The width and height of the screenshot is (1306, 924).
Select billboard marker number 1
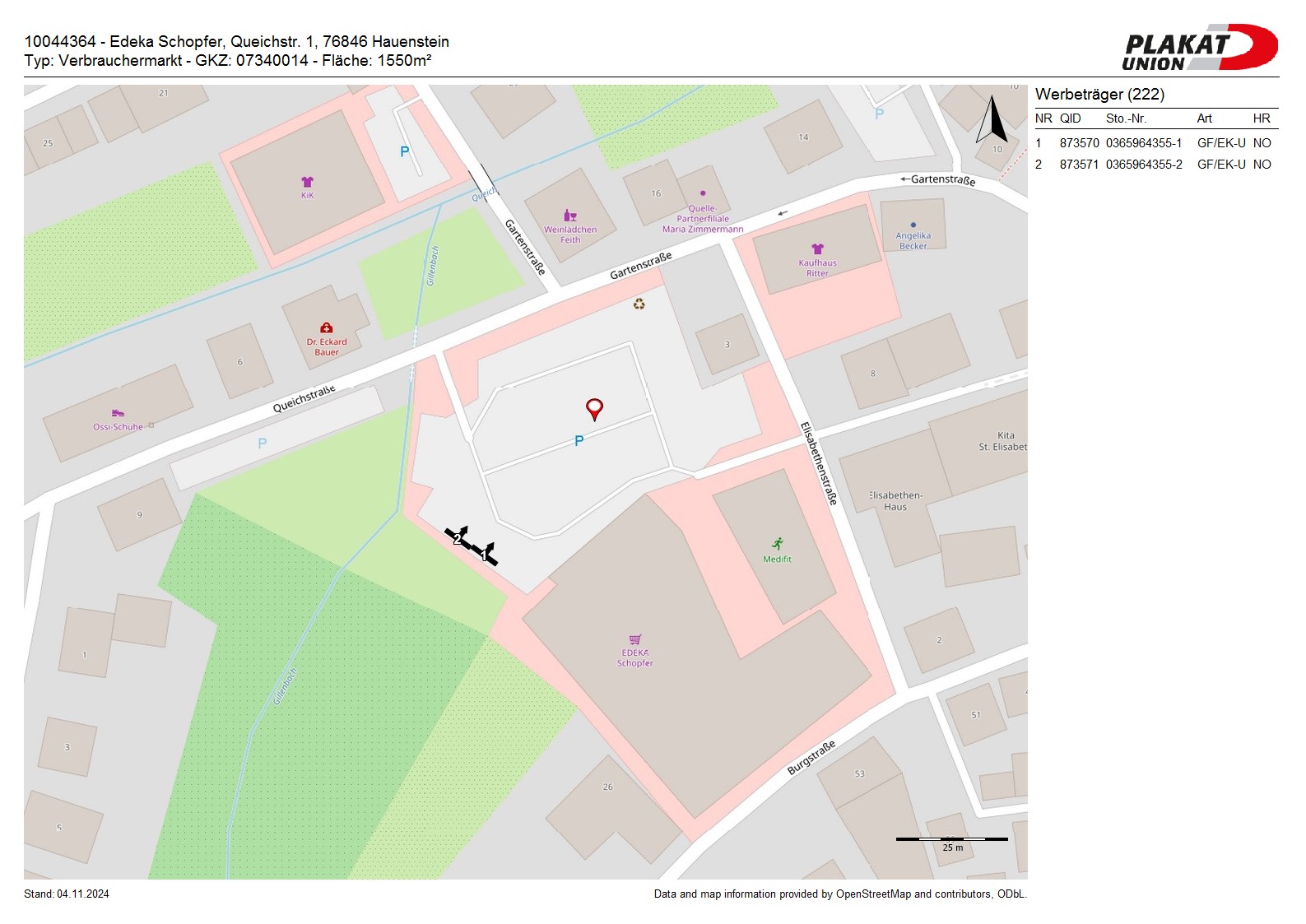tap(486, 555)
